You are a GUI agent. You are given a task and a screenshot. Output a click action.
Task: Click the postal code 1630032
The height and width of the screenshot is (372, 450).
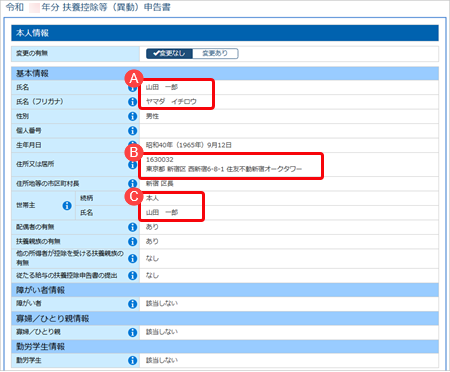point(160,160)
